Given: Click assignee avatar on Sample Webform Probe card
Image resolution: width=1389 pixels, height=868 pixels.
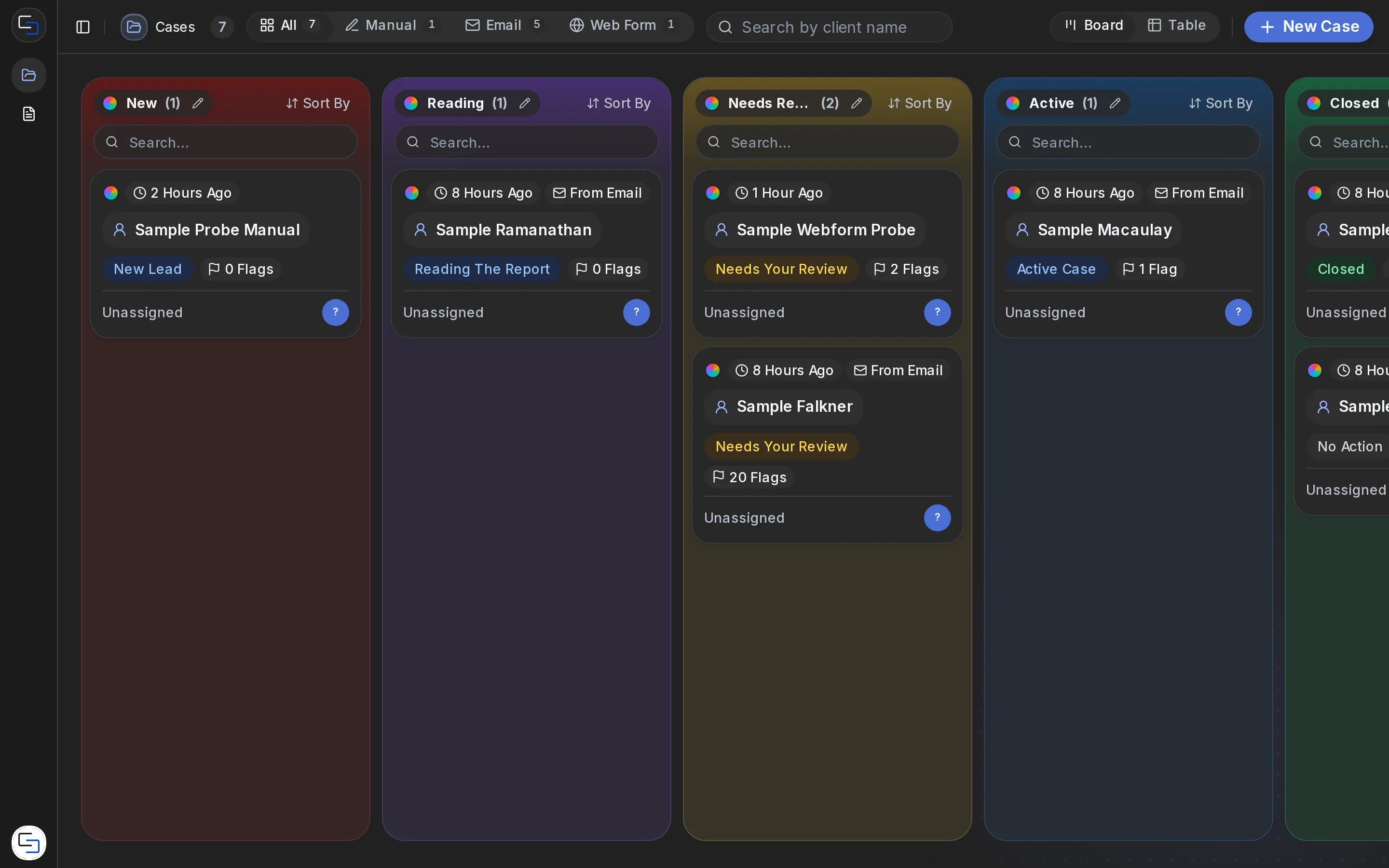Looking at the screenshot, I should coord(937,312).
